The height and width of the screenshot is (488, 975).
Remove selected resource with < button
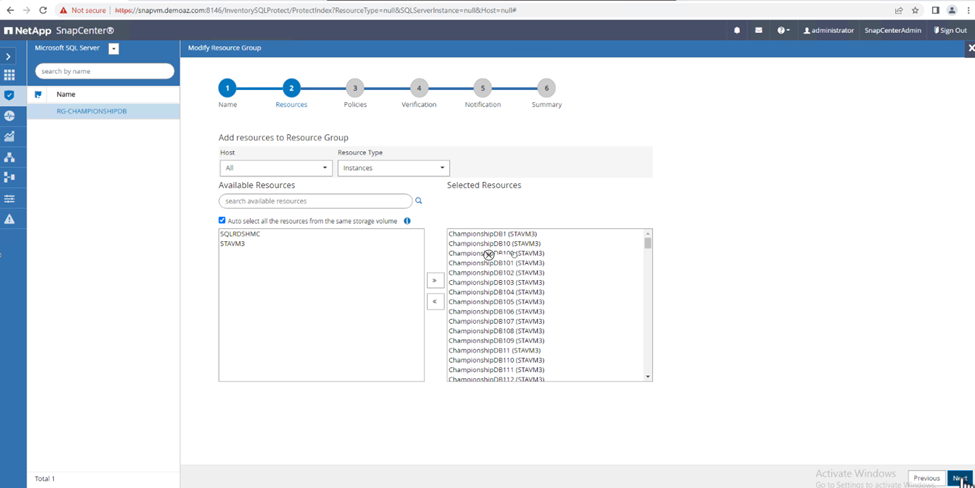pyautogui.click(x=435, y=302)
